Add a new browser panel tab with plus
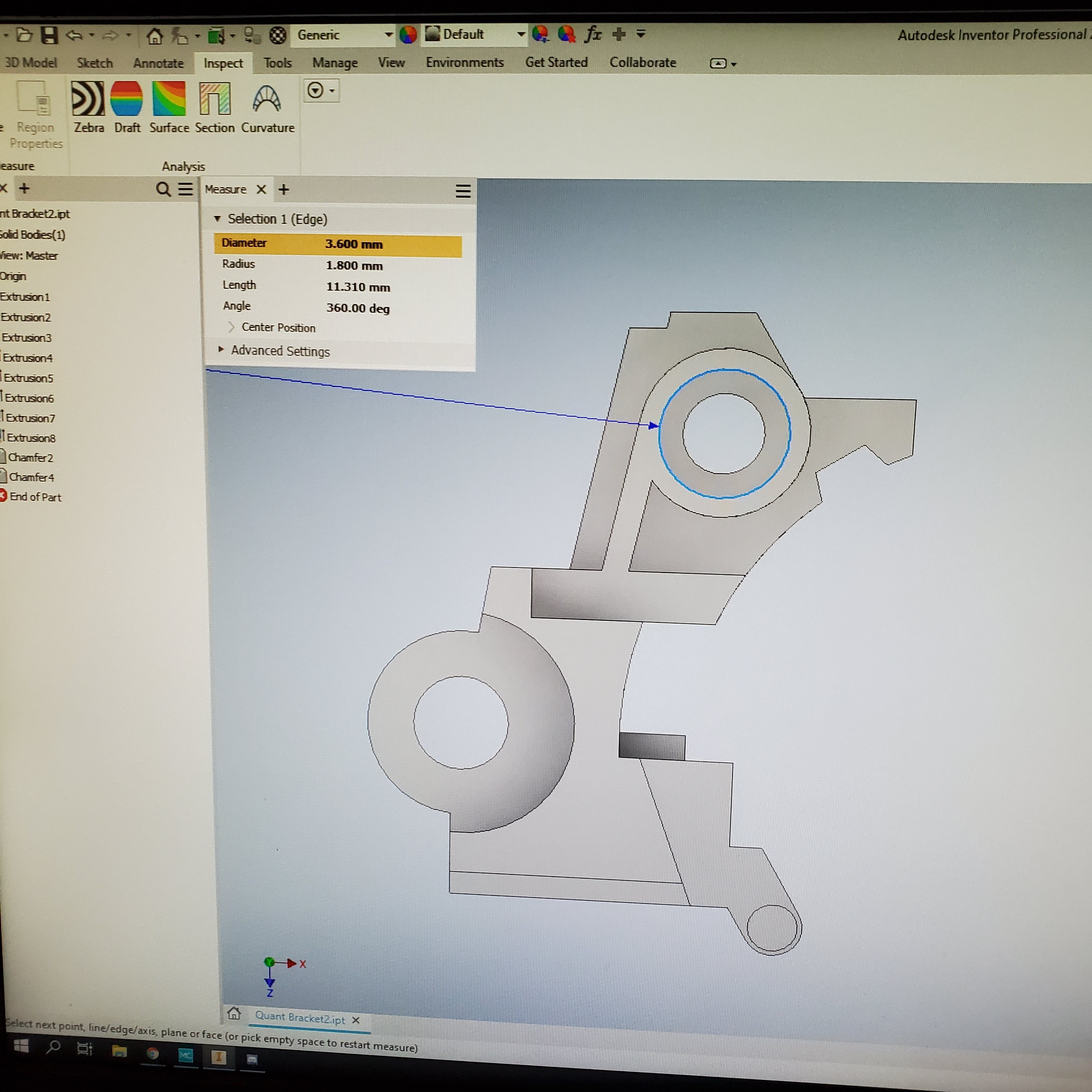1092x1092 pixels. 24,188
